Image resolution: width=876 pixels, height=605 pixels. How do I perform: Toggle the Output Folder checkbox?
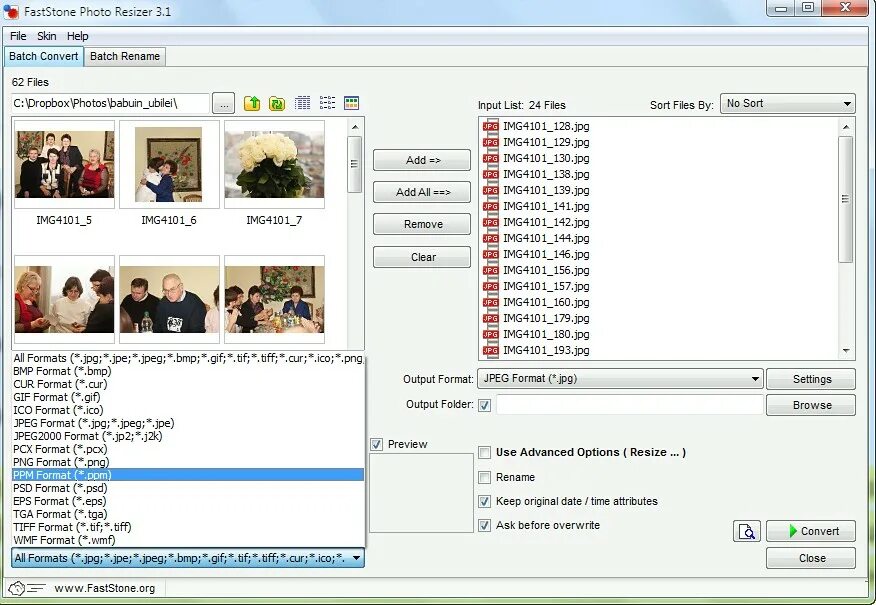point(484,405)
